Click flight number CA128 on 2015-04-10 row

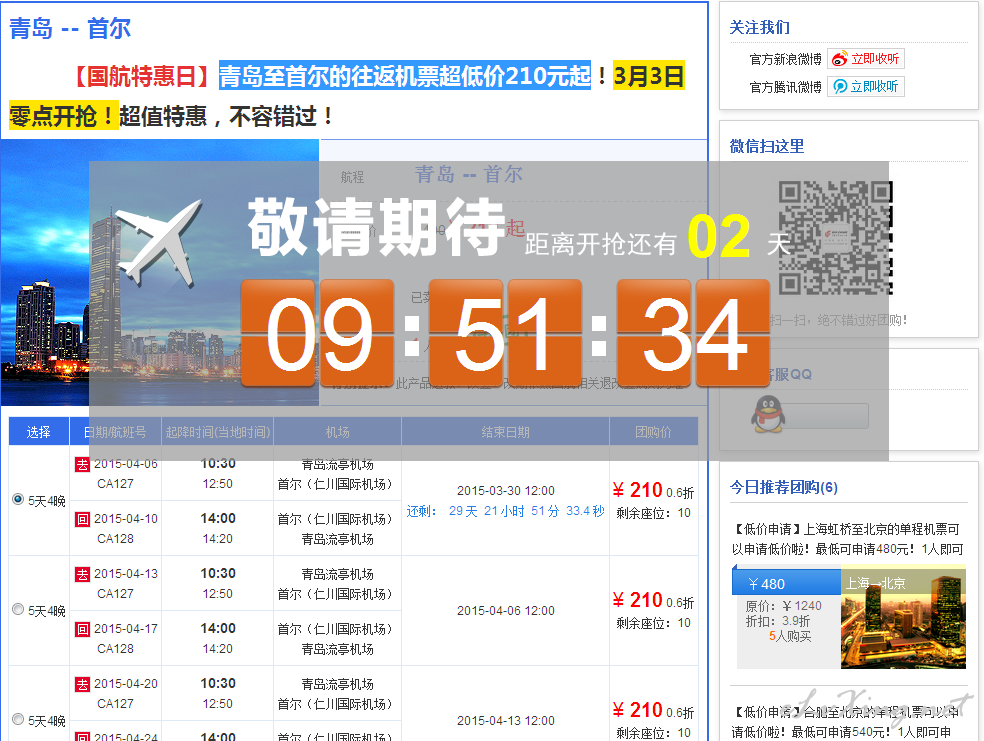tap(115, 538)
